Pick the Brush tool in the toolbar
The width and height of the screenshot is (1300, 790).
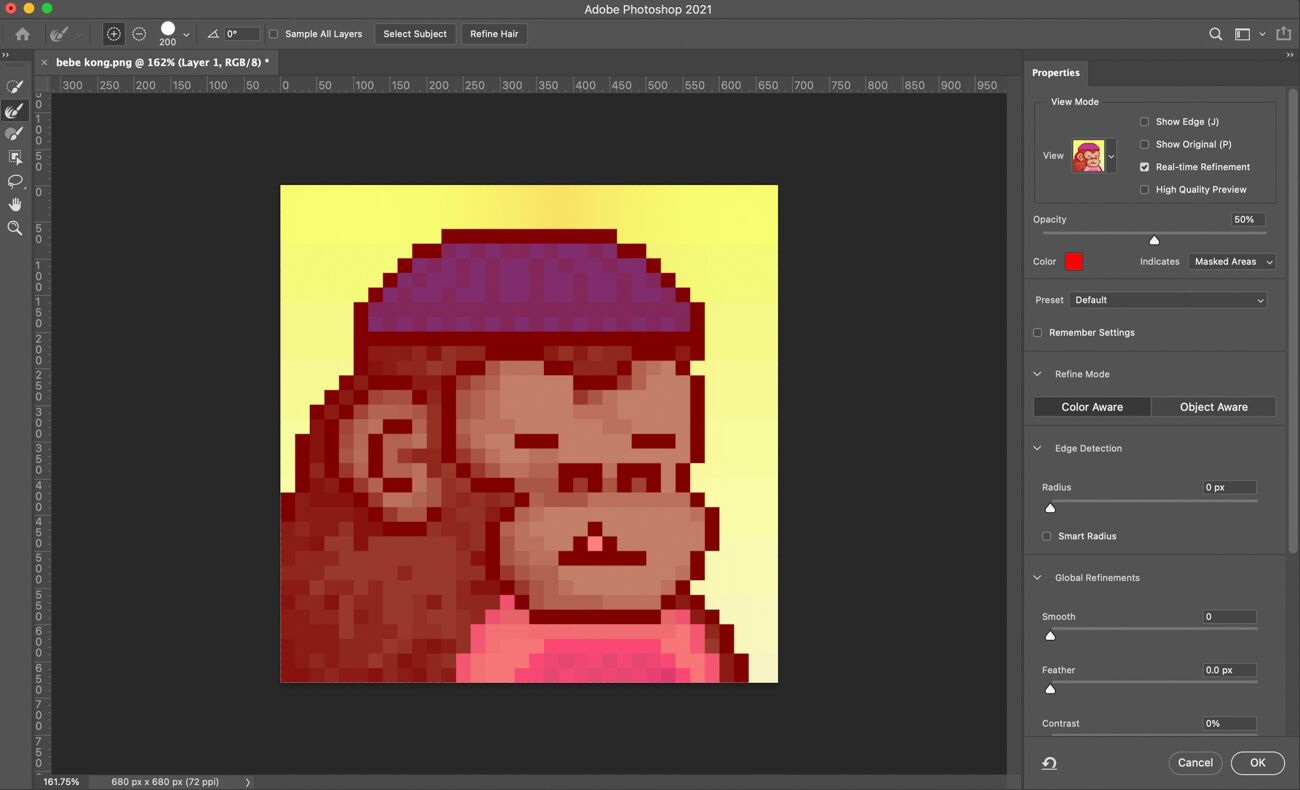[x=15, y=134]
